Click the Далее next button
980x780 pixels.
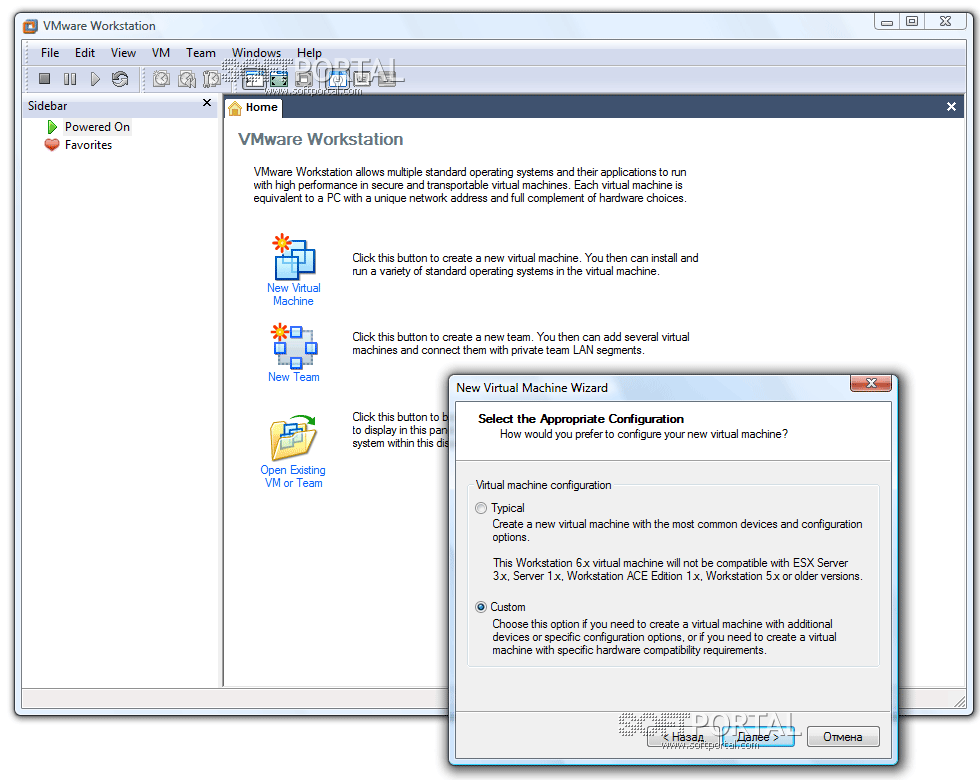click(x=758, y=737)
